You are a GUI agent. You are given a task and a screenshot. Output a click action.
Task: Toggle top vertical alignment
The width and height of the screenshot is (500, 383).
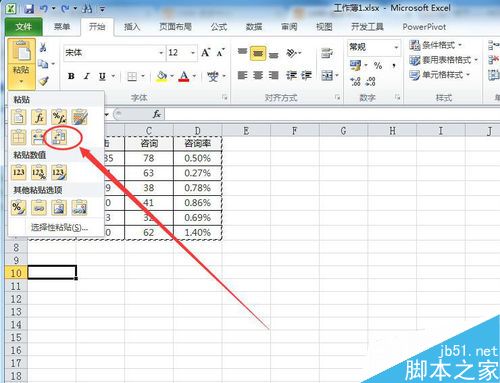pyautogui.click(x=242, y=53)
